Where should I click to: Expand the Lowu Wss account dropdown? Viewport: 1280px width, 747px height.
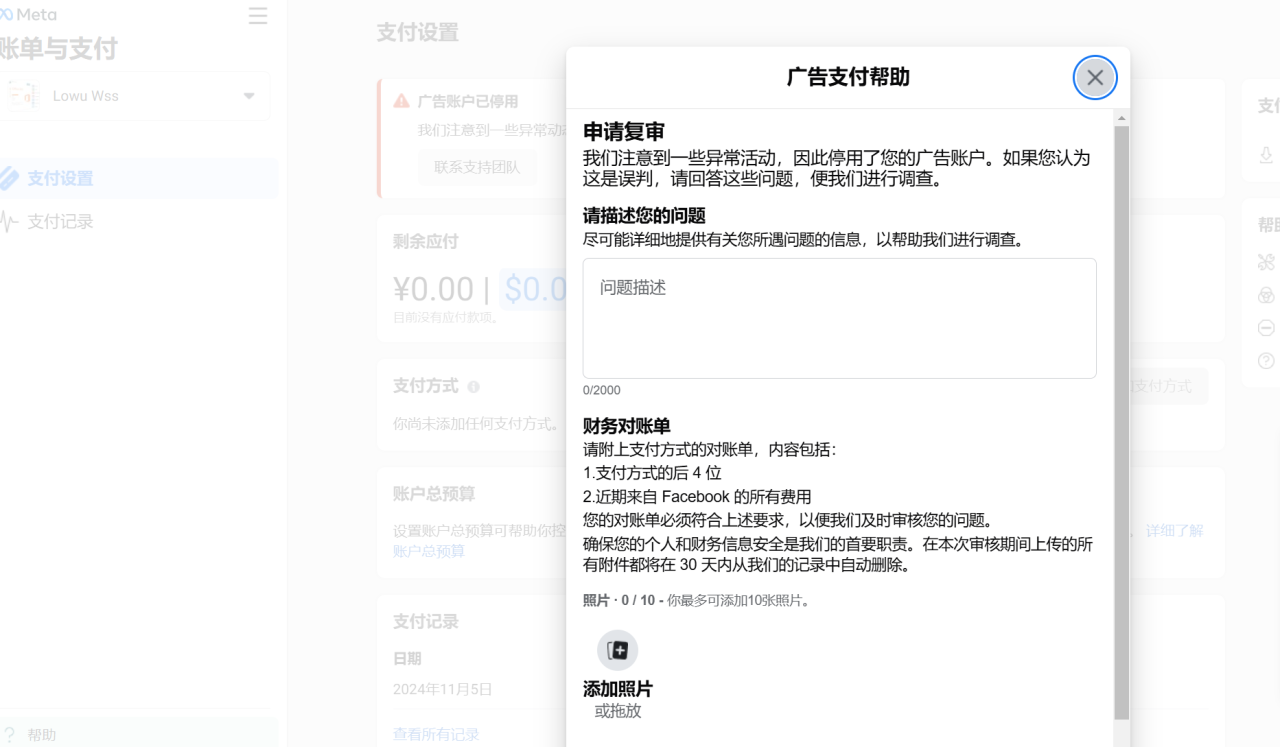pos(249,96)
